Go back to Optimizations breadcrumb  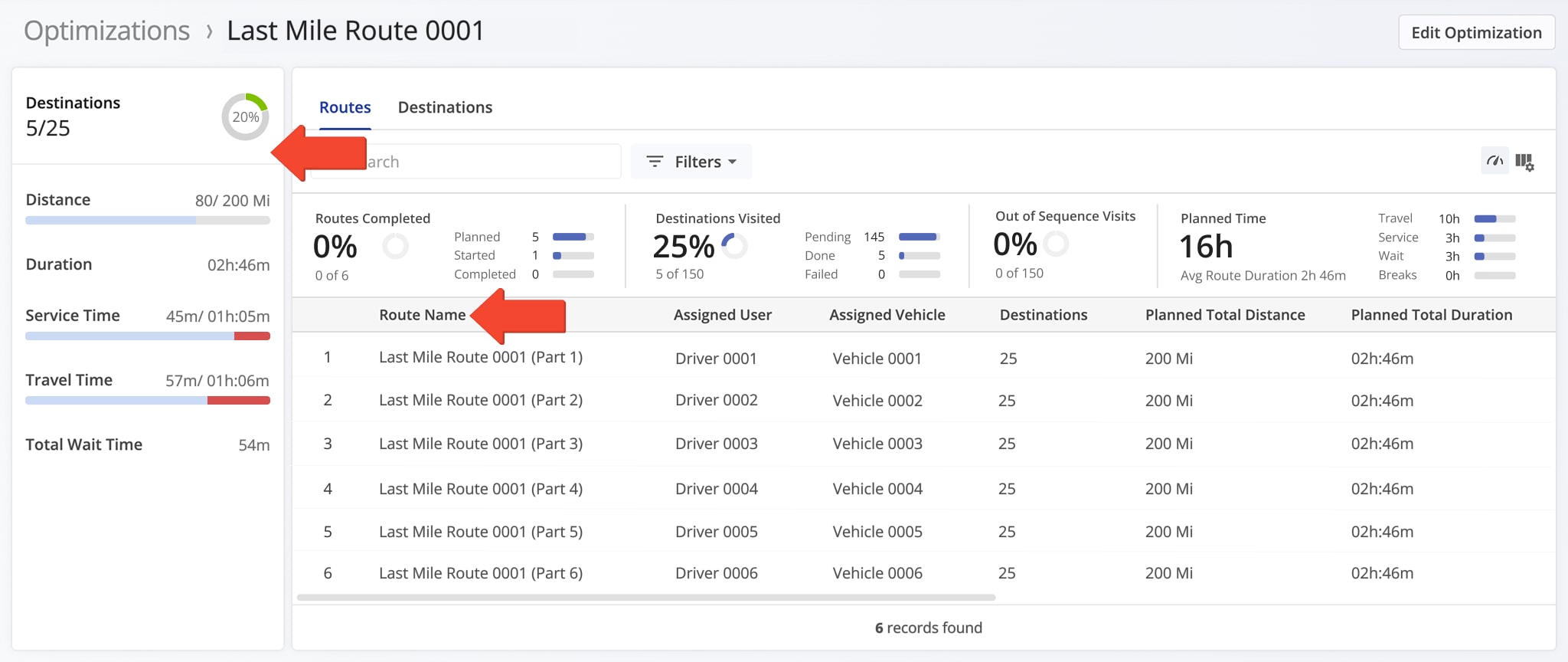[107, 31]
